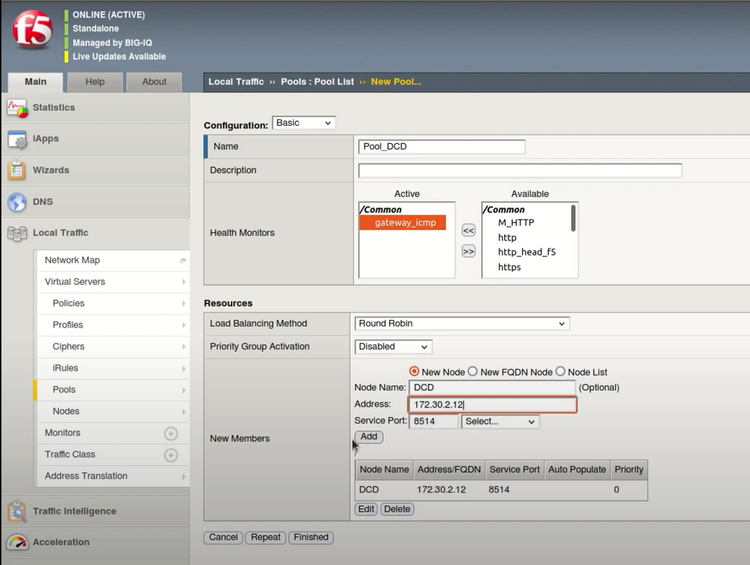The height and width of the screenshot is (565, 750).
Task: Switch to the Help tab
Action: pos(95,82)
